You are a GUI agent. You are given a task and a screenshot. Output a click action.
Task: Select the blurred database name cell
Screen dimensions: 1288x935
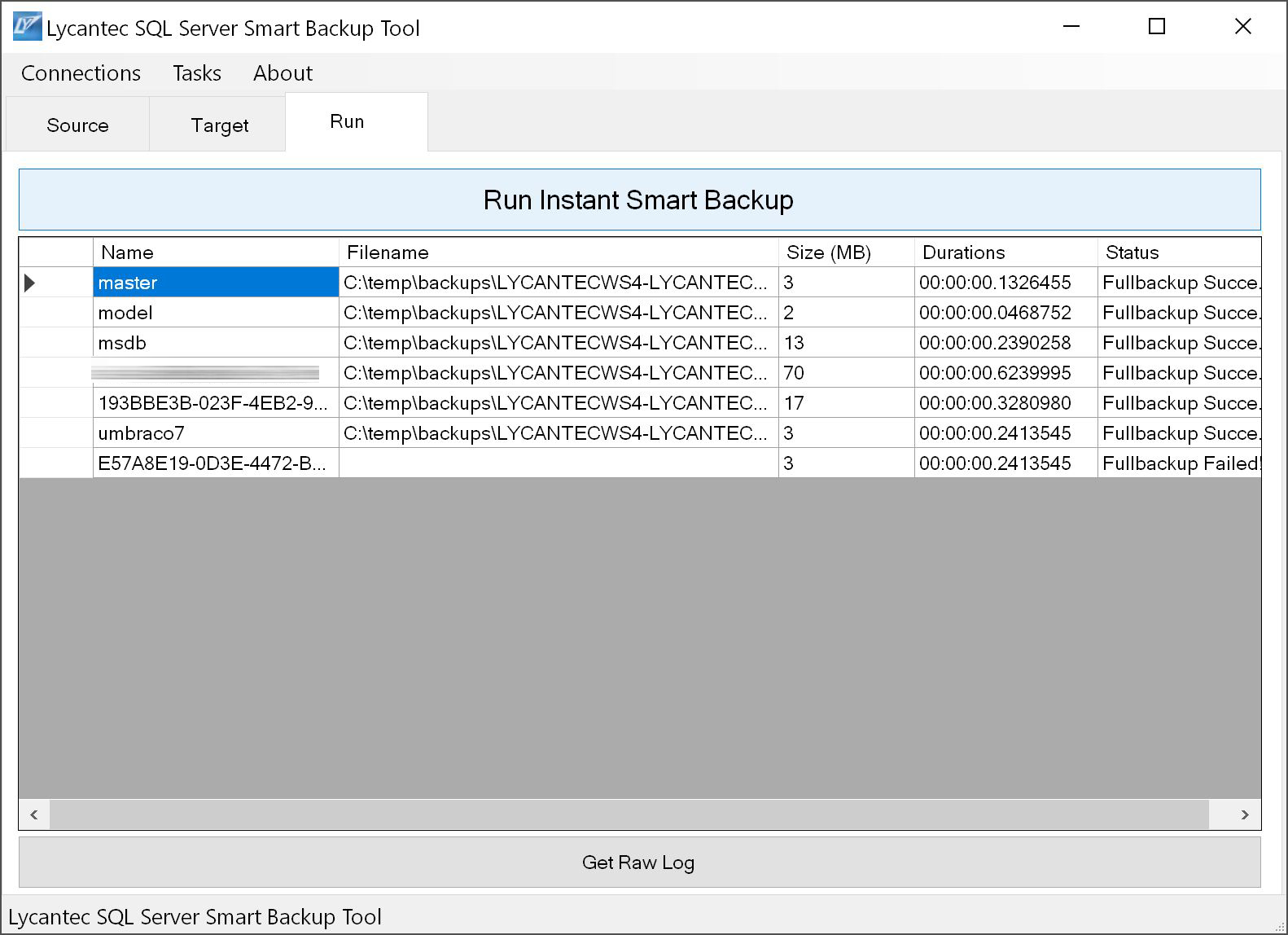(216, 373)
